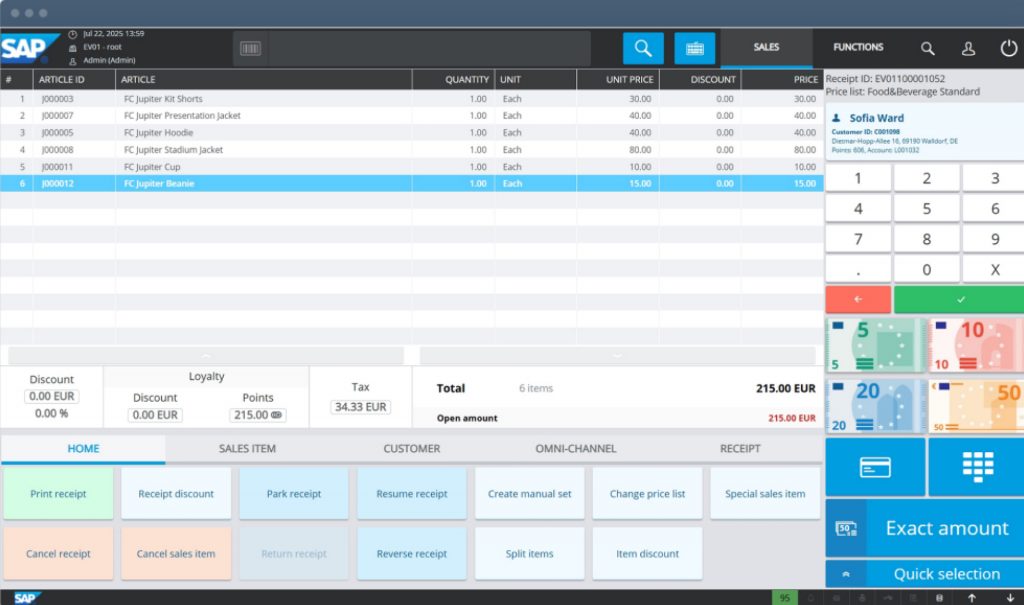
Task: Click the Reverse receipt button
Action: [411, 553]
